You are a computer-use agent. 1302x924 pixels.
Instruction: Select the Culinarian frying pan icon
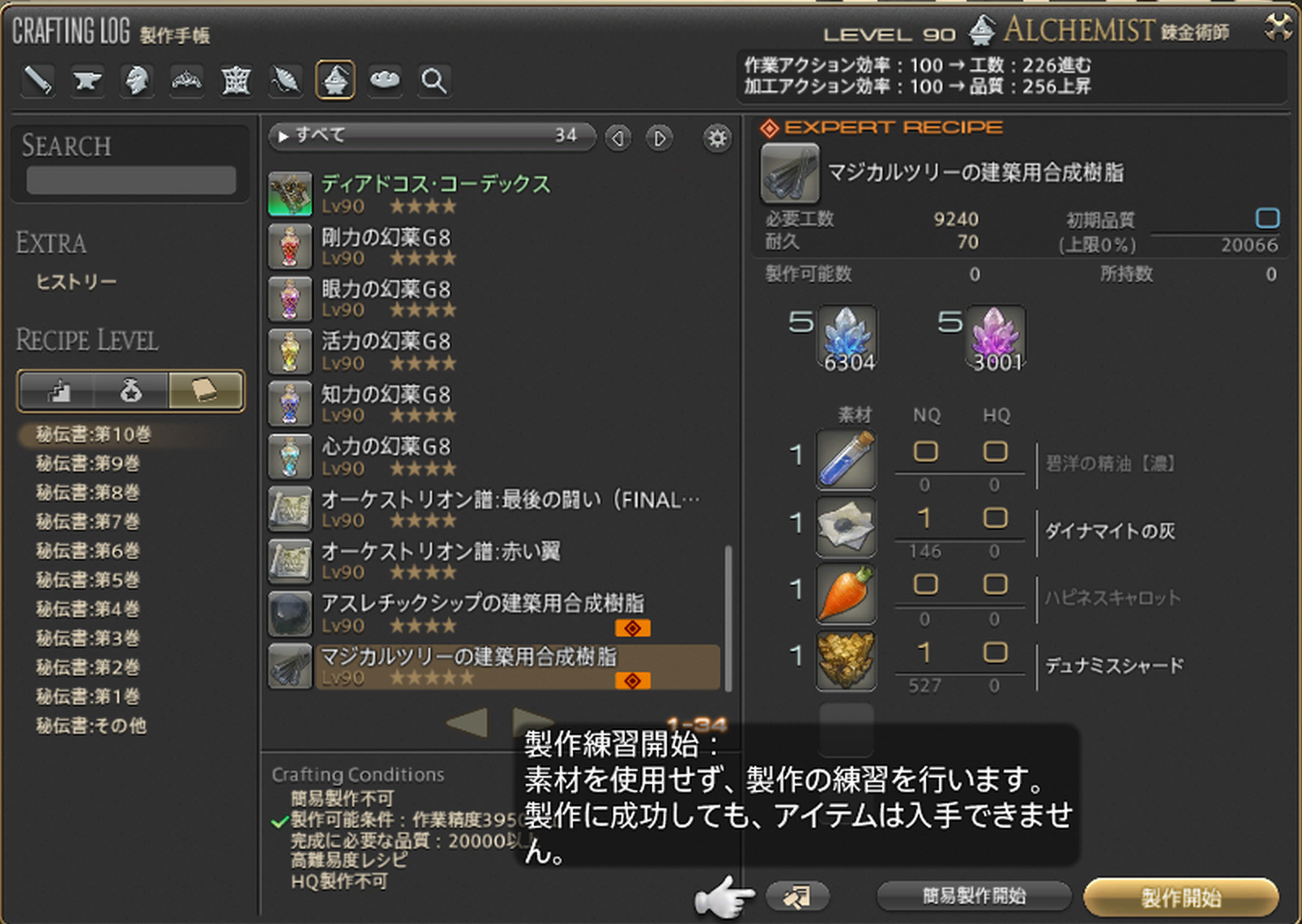pos(385,81)
